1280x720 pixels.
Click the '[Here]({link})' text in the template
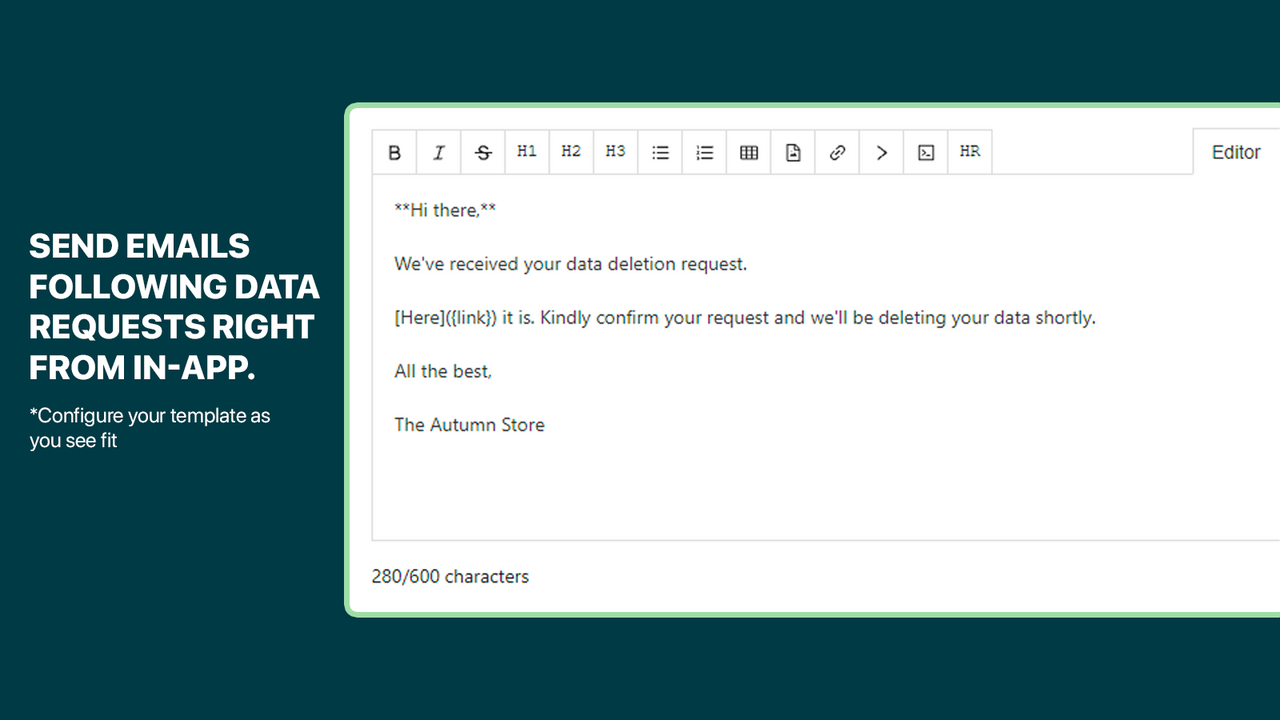pyautogui.click(x=445, y=318)
